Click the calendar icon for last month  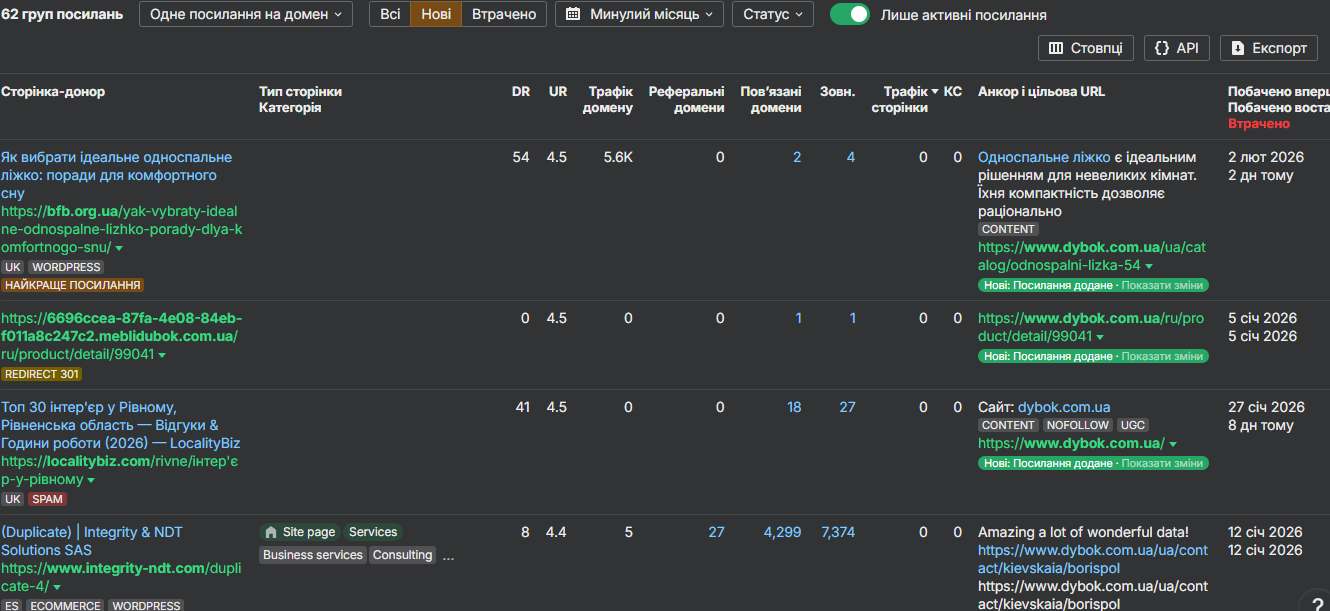(x=573, y=14)
